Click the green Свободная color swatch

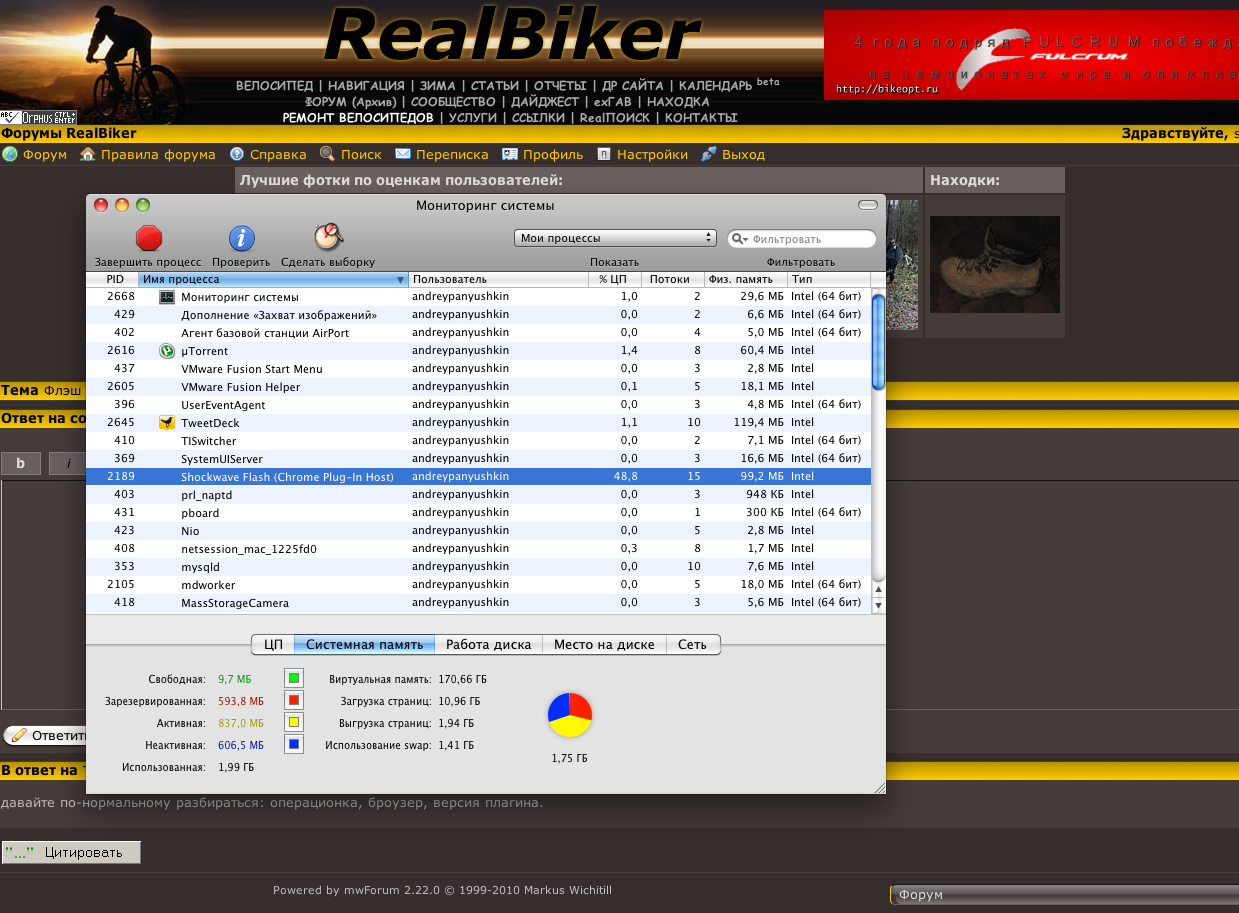[293, 678]
